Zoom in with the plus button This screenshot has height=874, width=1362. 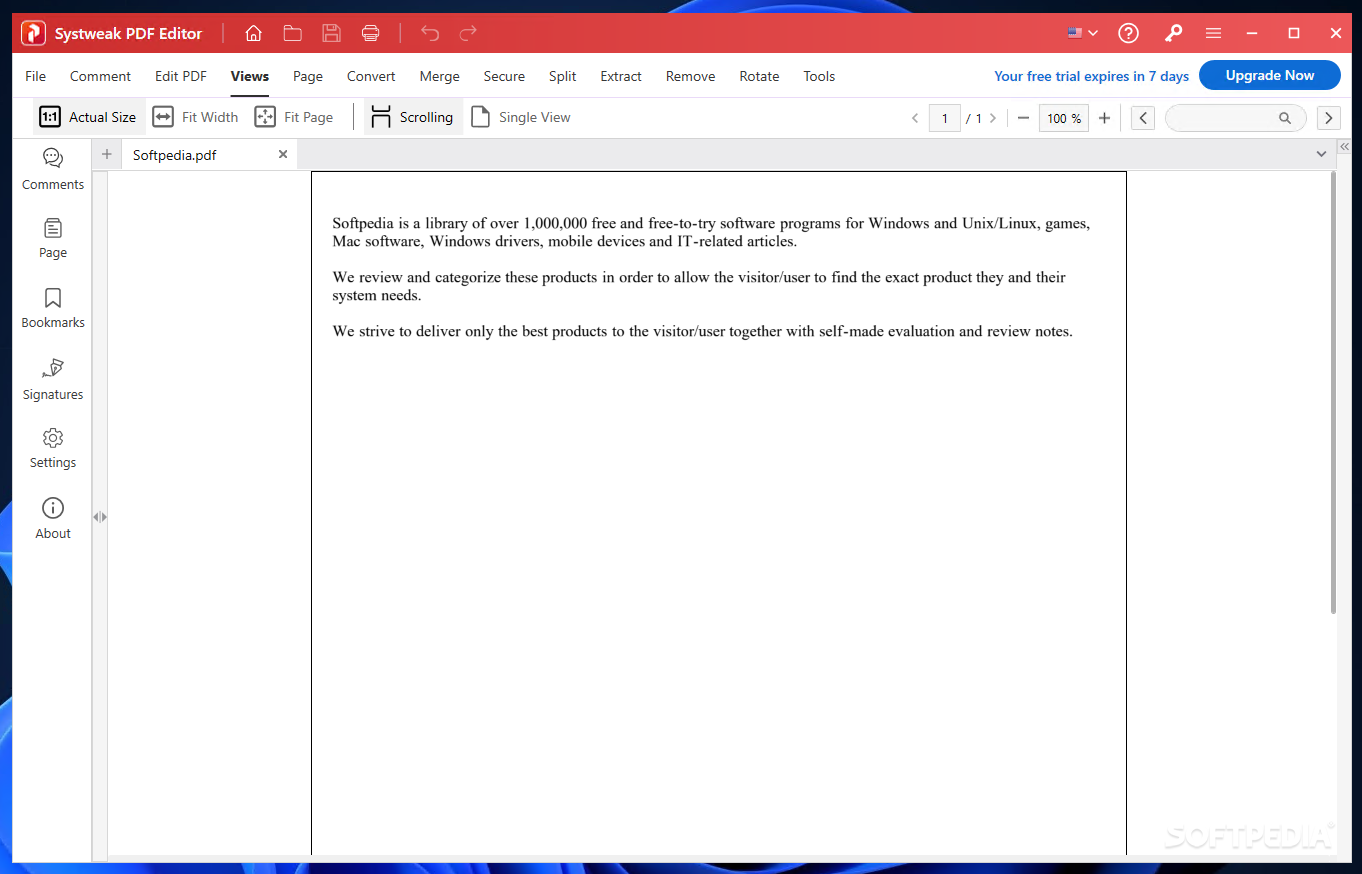point(1104,118)
